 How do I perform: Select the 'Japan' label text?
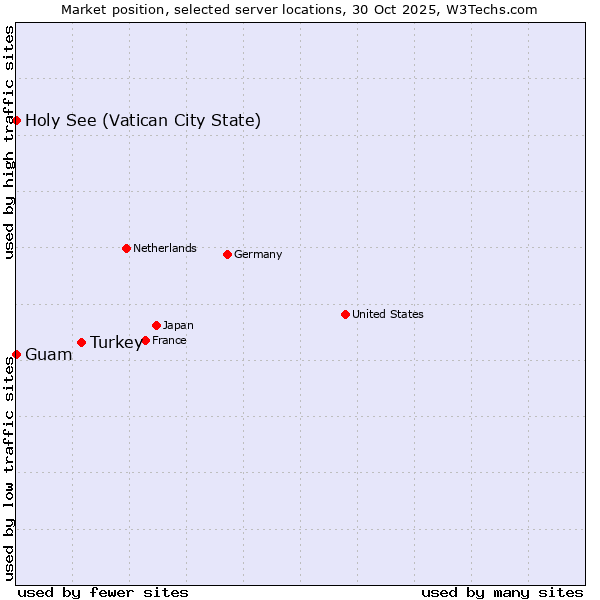pyautogui.click(x=178, y=325)
